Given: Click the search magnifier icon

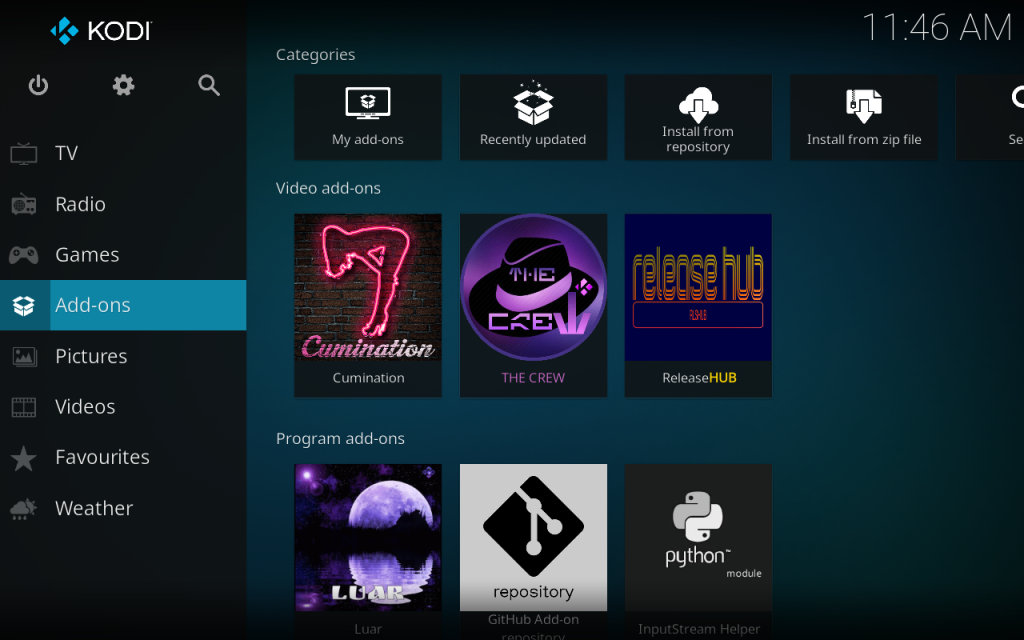Looking at the screenshot, I should pyautogui.click(x=208, y=86).
